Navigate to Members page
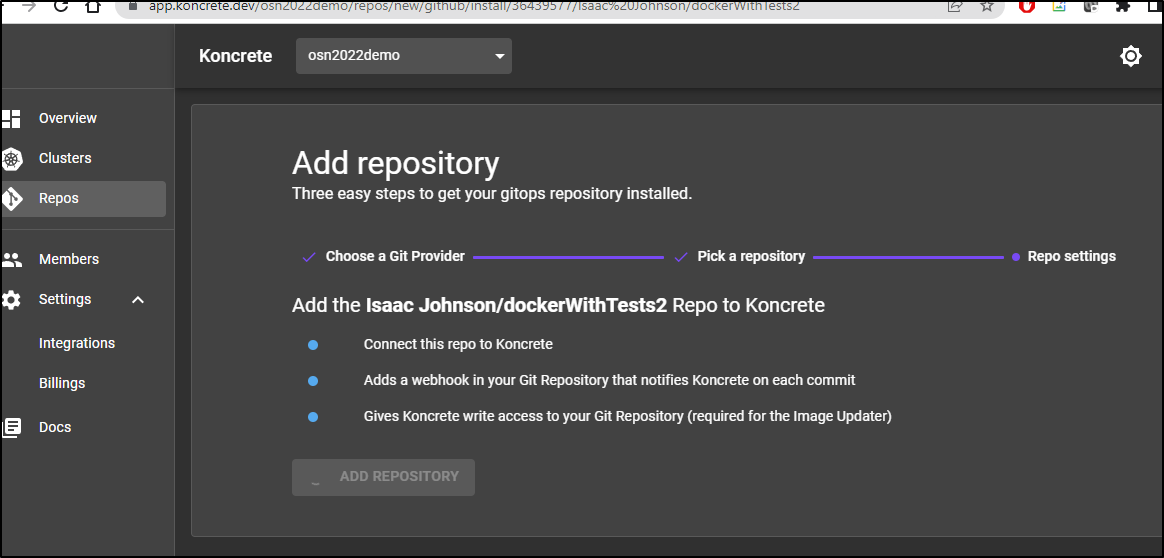Viewport: 1164px width, 558px height. (68, 259)
